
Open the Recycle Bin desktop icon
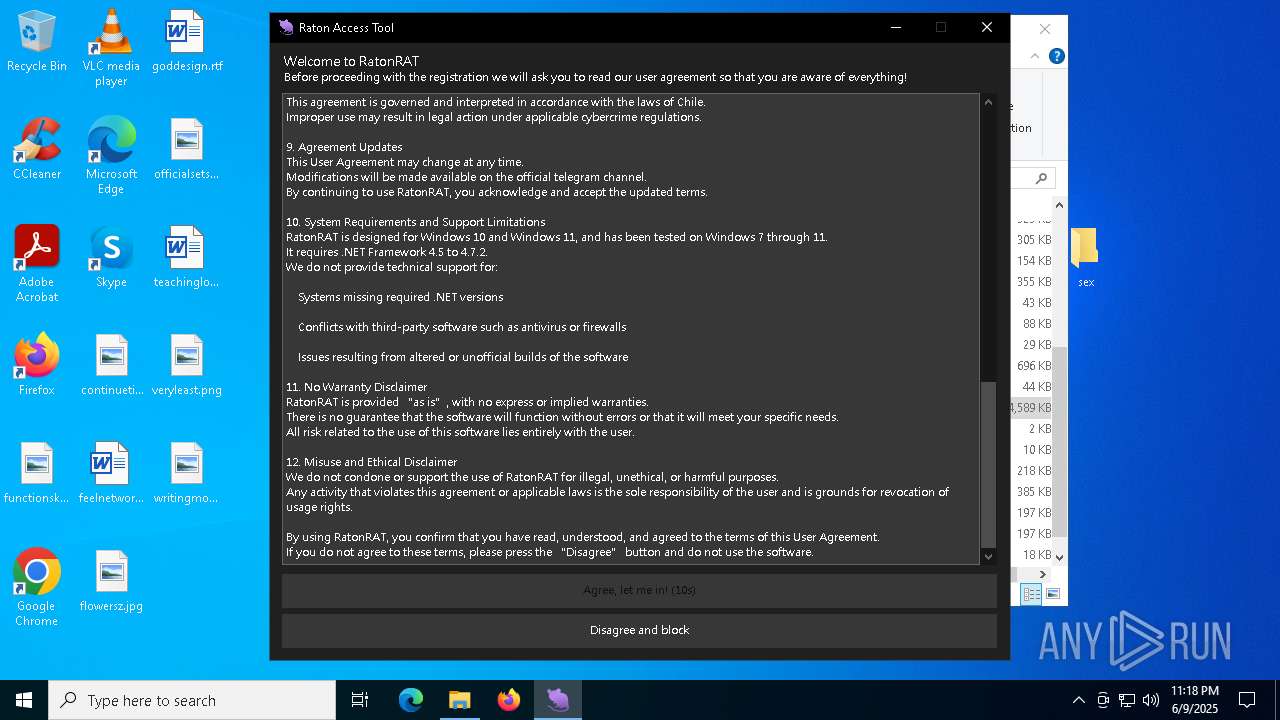pos(37,42)
